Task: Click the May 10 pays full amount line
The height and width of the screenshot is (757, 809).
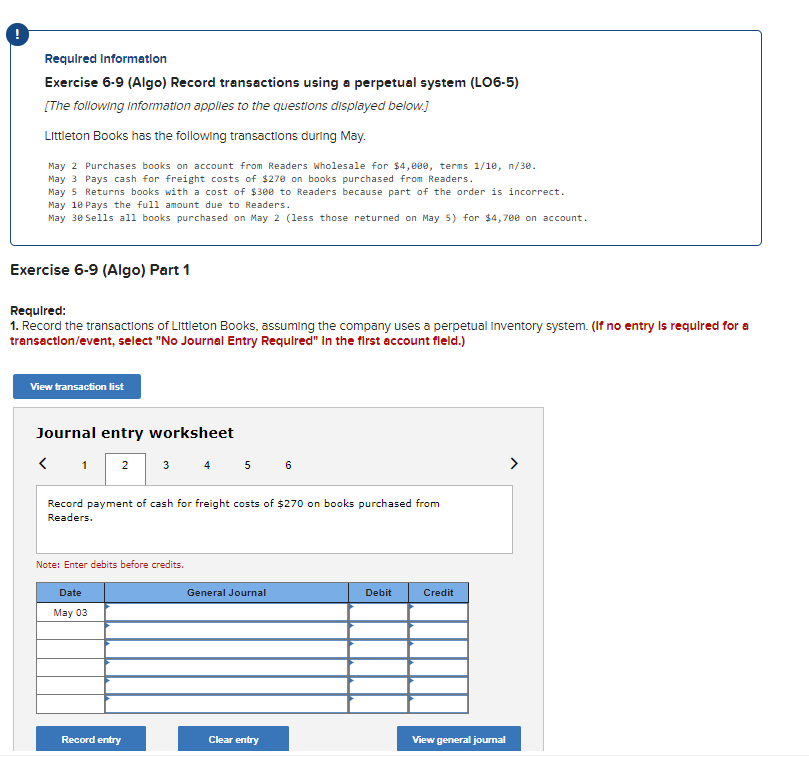Action: pyautogui.click(x=169, y=205)
